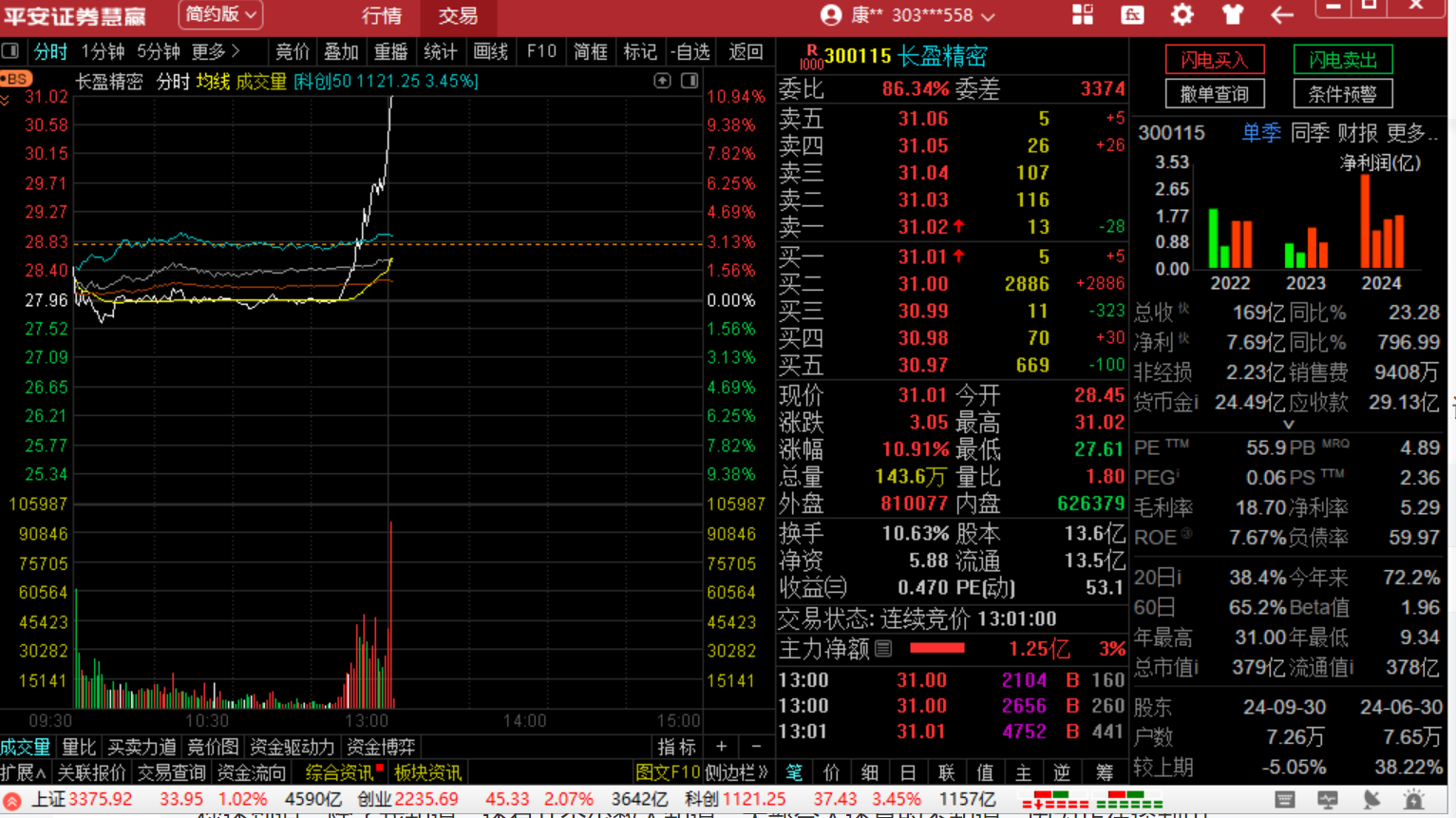The image size is (1456, 818).
Task: Select 单季 single quarter view
Action: (x=1261, y=133)
